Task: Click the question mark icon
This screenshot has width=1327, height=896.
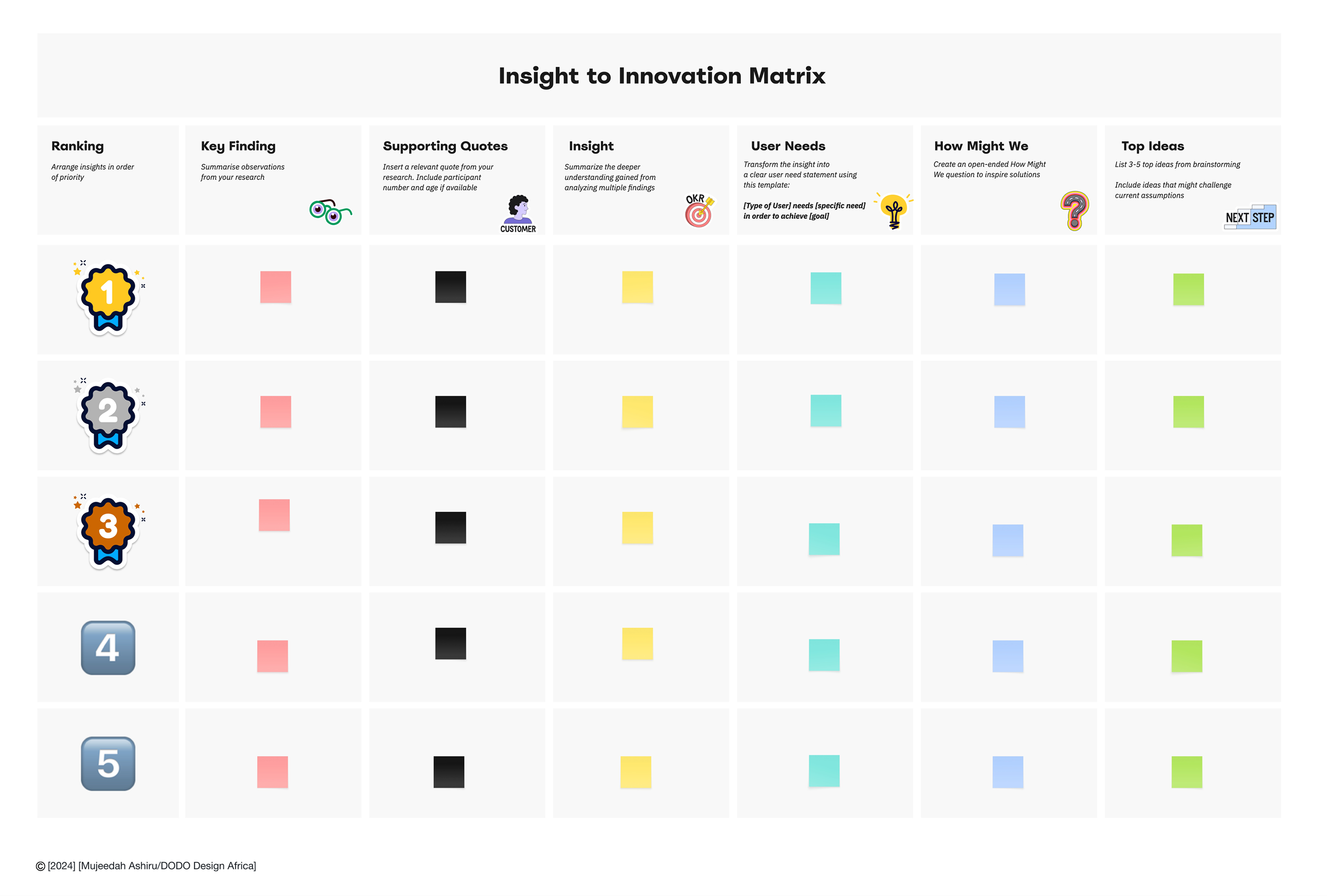Action: click(1074, 210)
